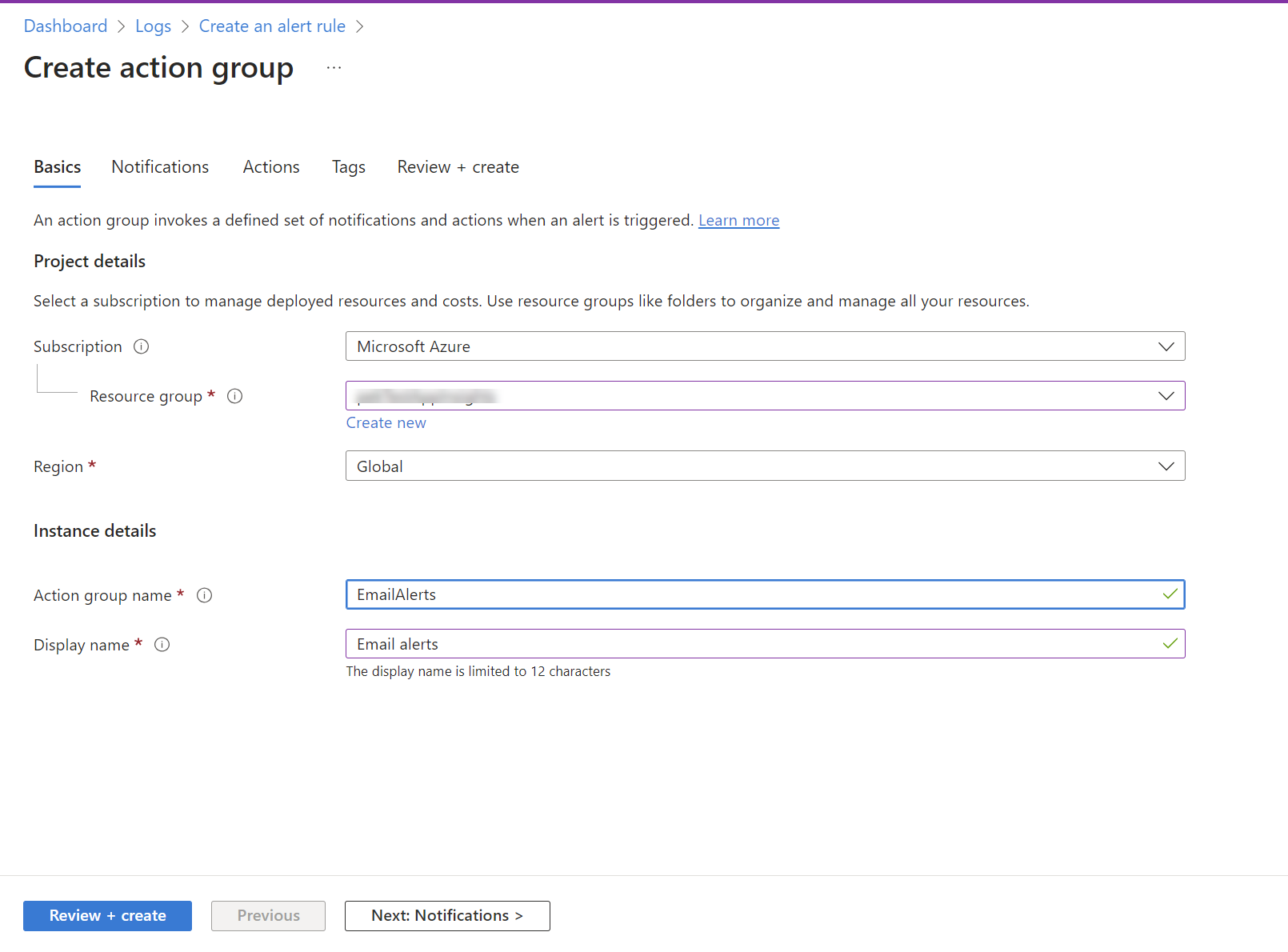Show info tooltip for Resource group

pos(234,396)
